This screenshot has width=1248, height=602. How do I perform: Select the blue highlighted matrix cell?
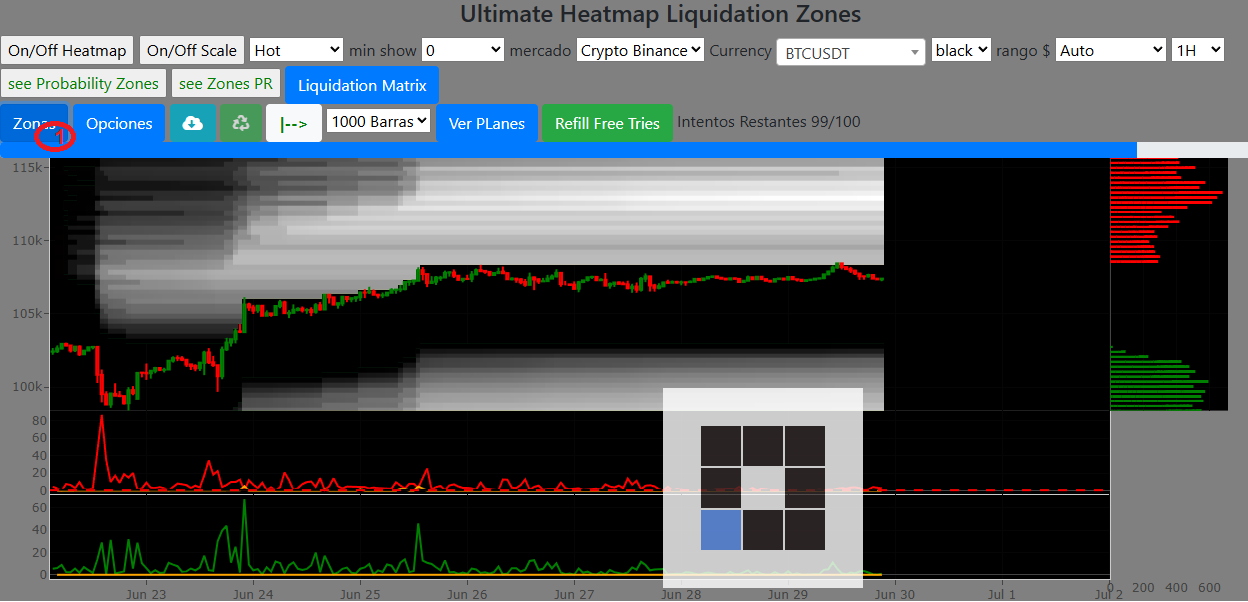(721, 530)
